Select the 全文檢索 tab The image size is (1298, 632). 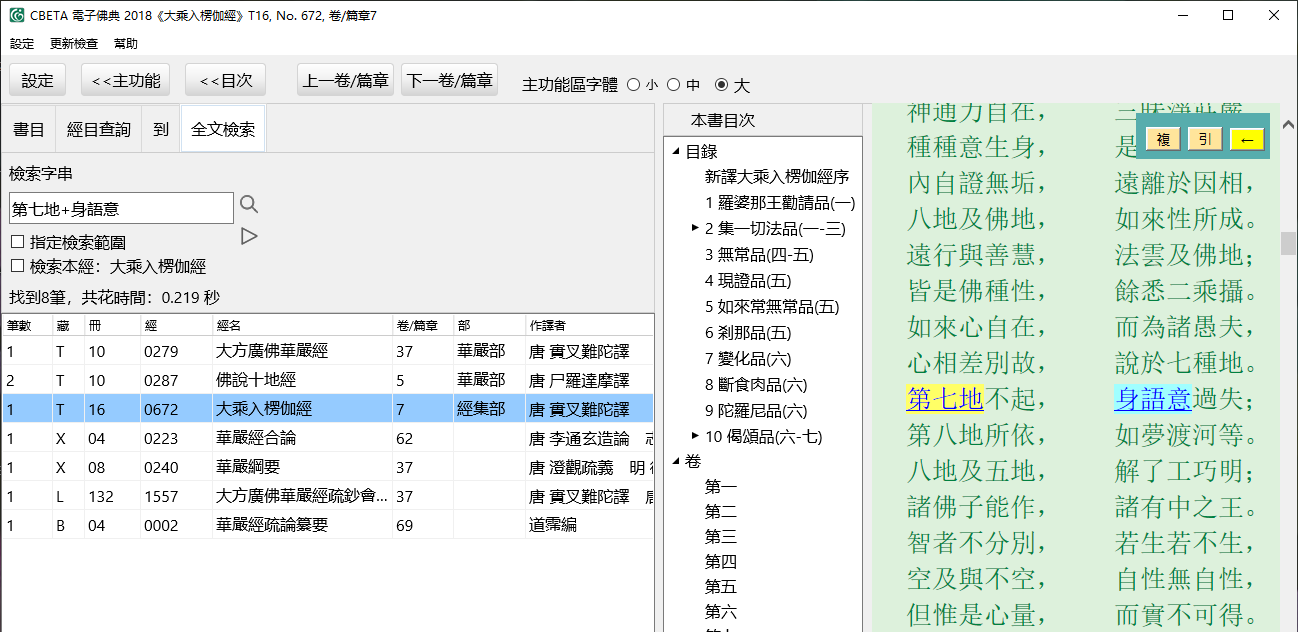(x=223, y=129)
